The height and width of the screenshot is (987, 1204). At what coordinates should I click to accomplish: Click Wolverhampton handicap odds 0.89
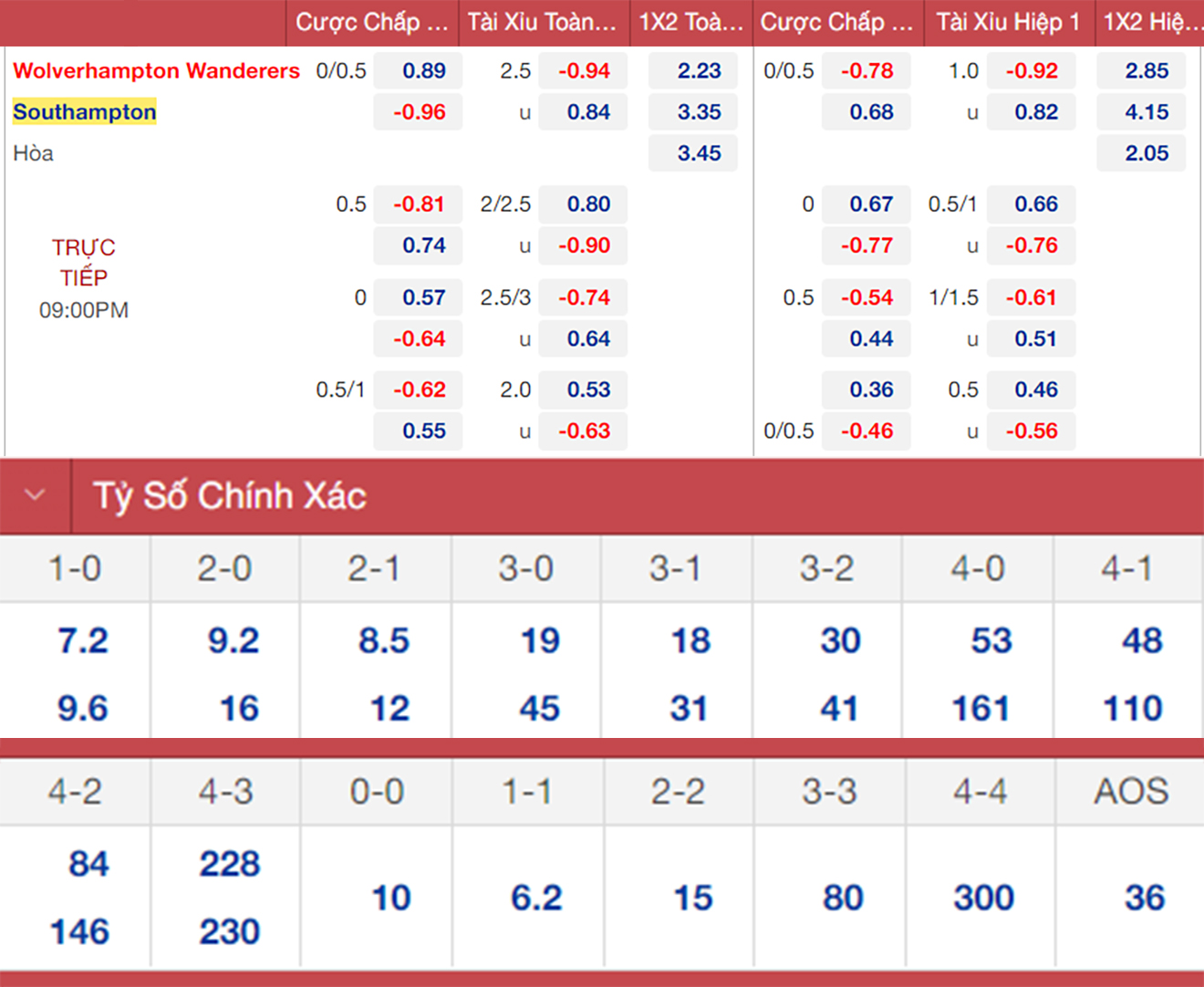click(423, 71)
